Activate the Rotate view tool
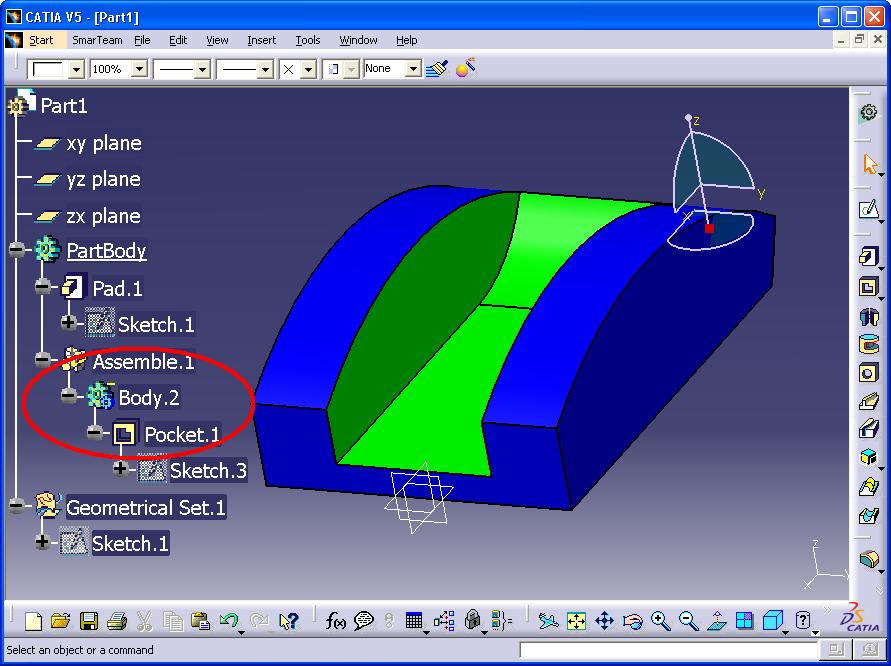The height and width of the screenshot is (666, 891). tap(632, 621)
